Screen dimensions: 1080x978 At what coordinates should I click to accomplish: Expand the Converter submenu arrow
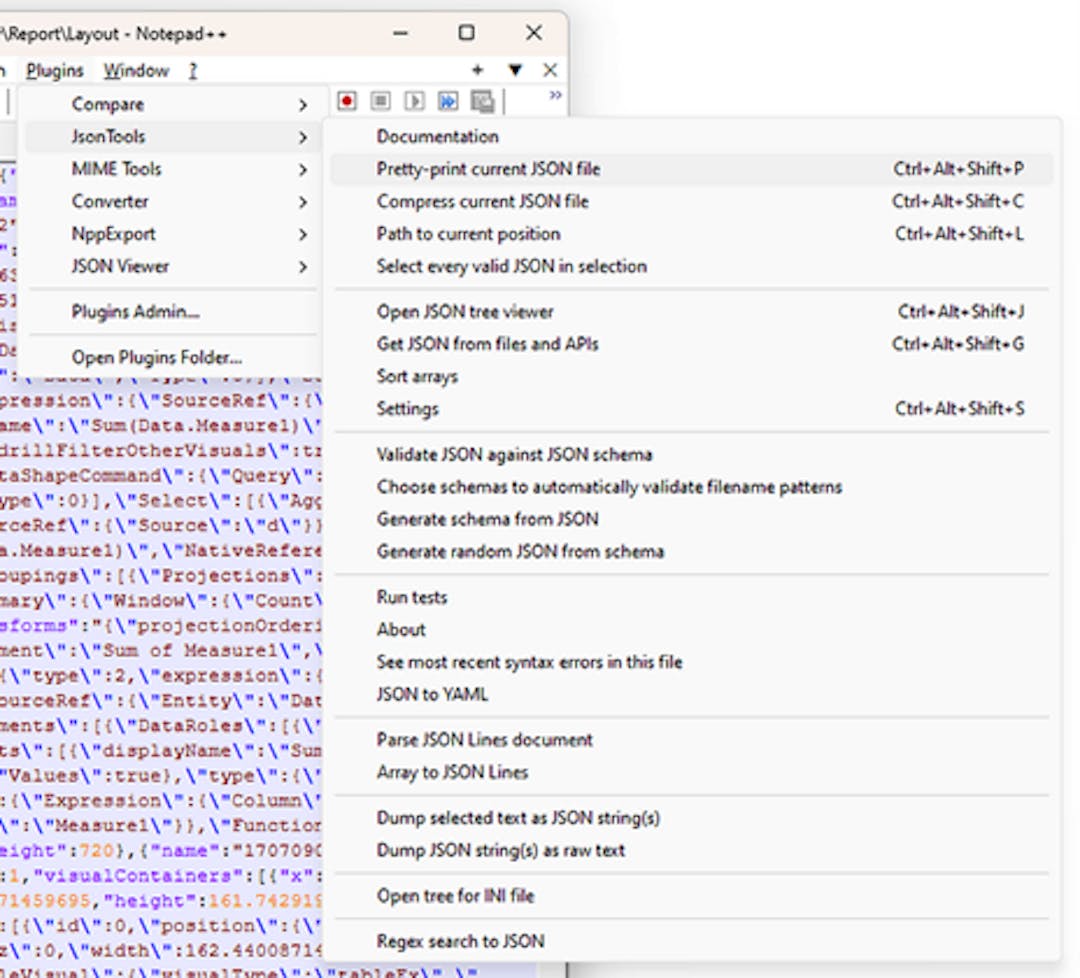click(303, 202)
